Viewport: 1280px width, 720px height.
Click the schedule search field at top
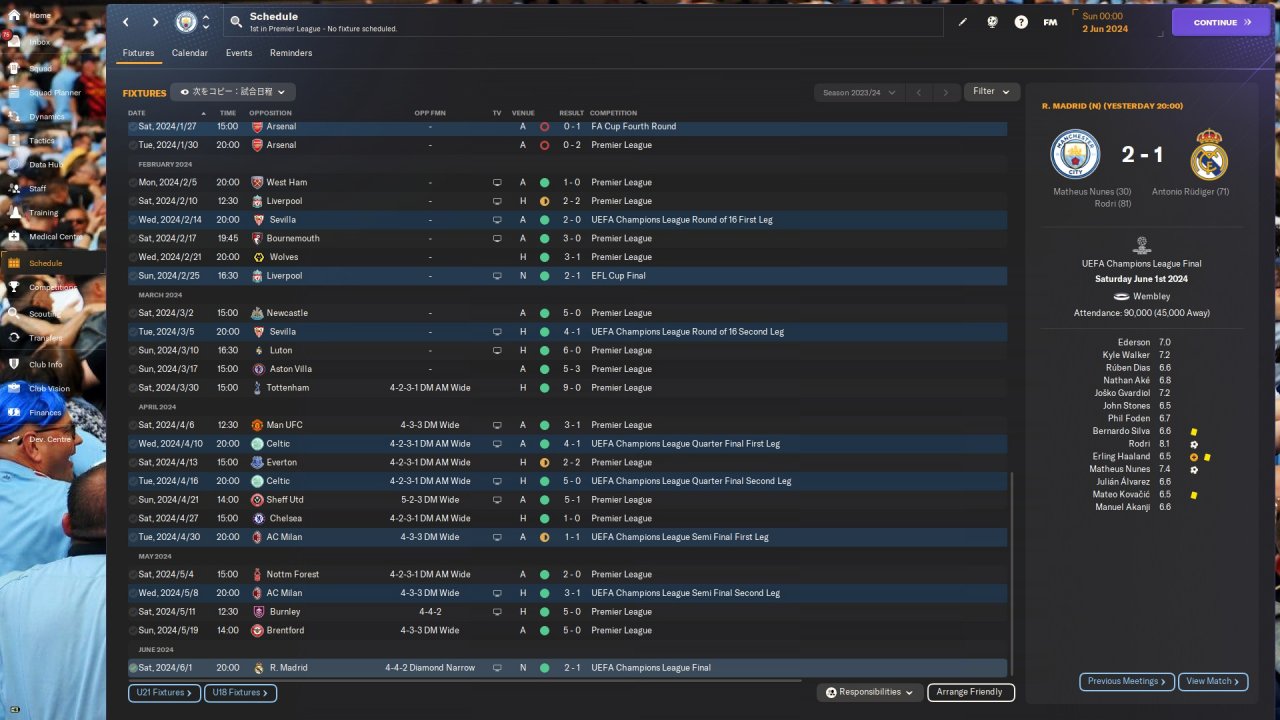point(584,22)
